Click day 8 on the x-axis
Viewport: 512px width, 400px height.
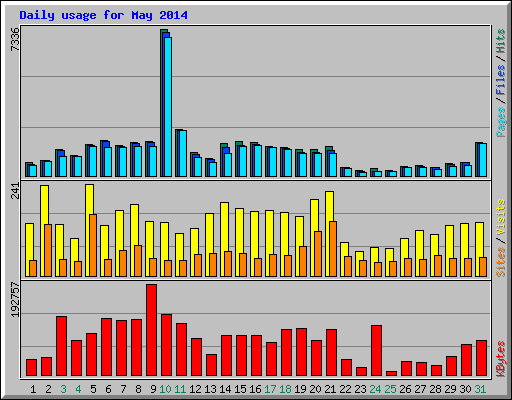(x=138, y=389)
